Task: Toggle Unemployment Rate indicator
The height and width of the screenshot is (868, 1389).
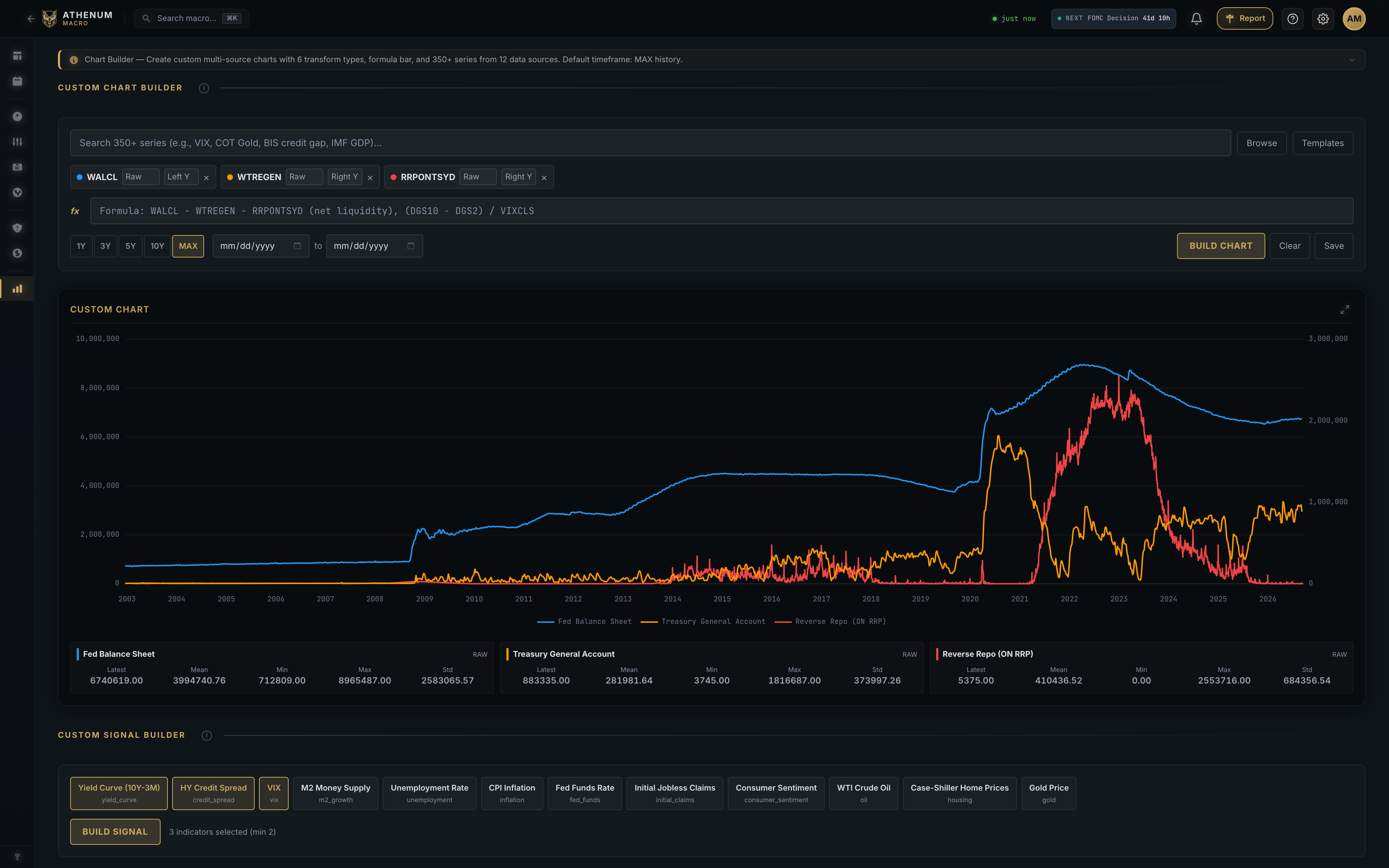Action: point(429,793)
